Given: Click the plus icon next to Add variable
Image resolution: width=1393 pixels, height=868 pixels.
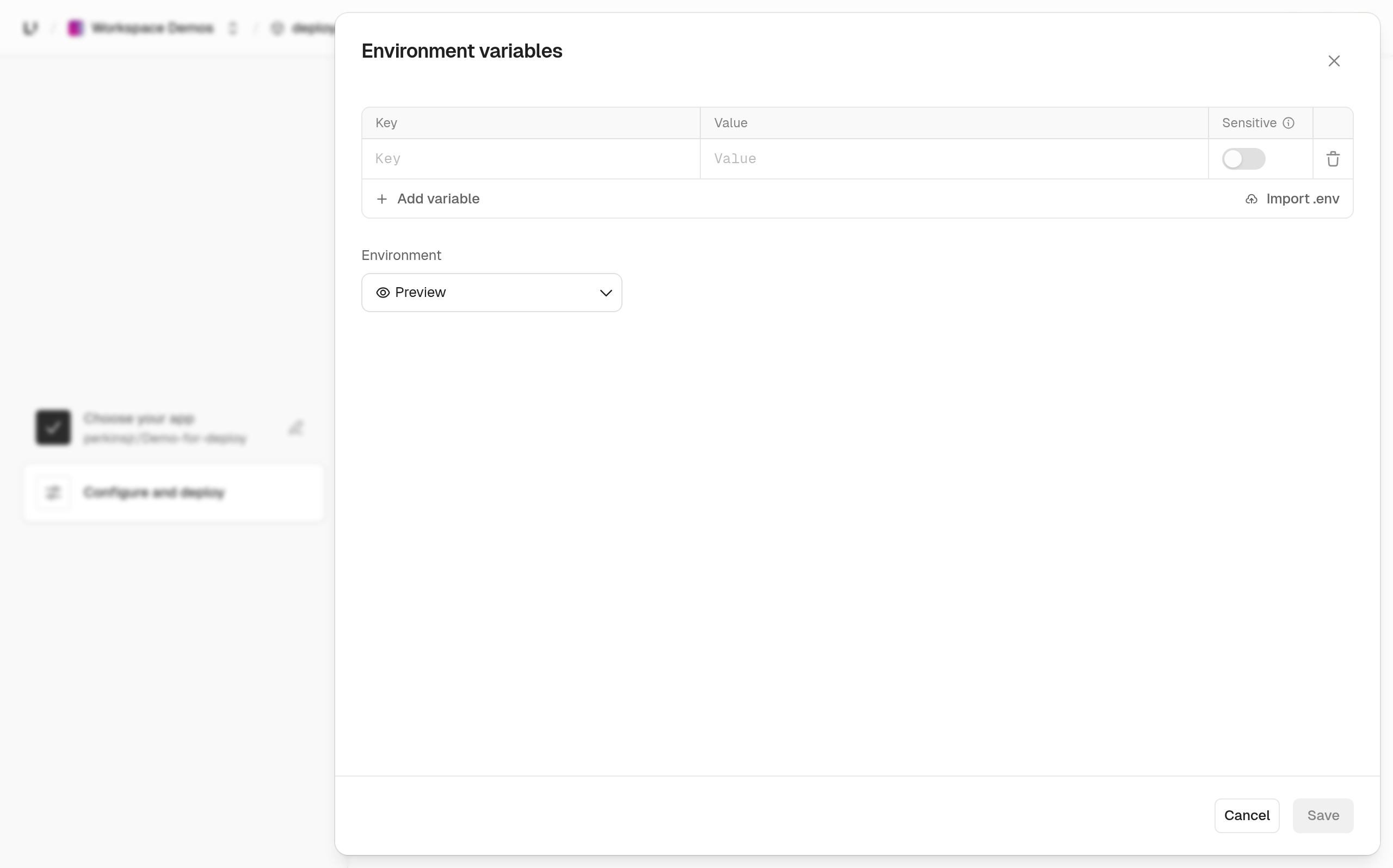Looking at the screenshot, I should tap(382, 199).
